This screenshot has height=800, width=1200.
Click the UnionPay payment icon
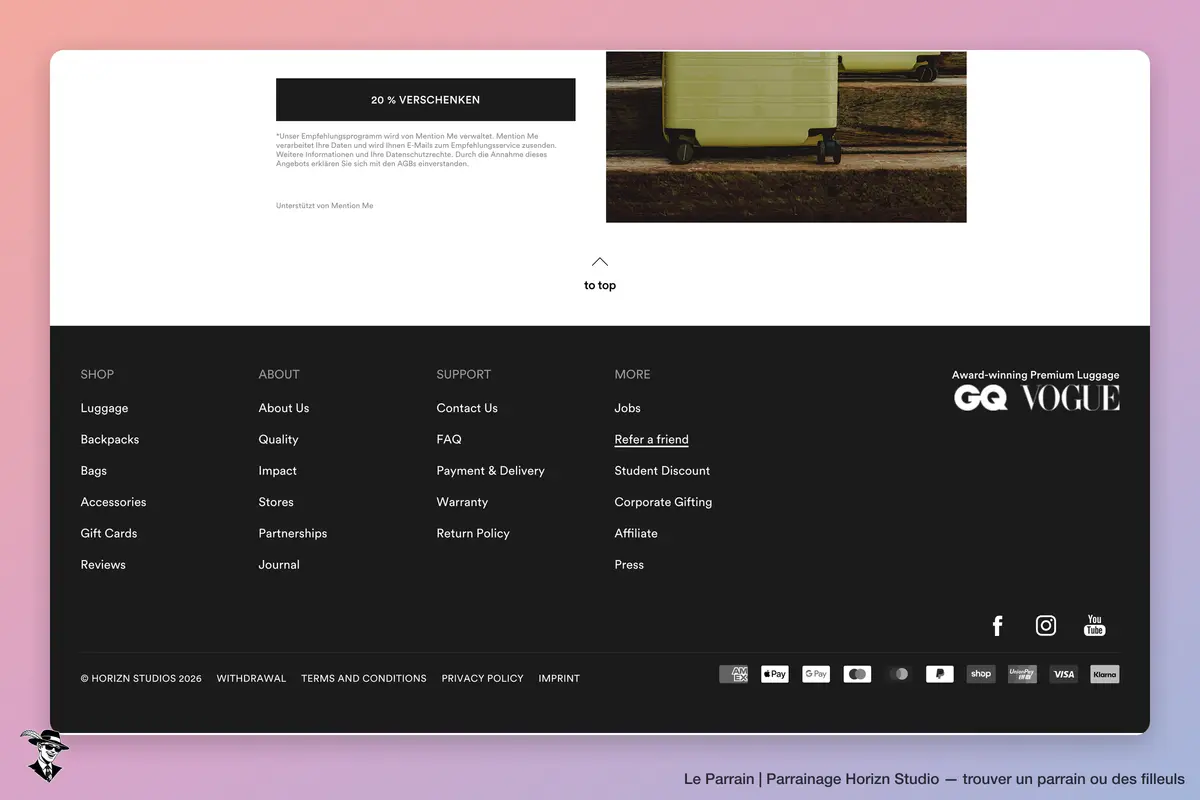(1022, 674)
